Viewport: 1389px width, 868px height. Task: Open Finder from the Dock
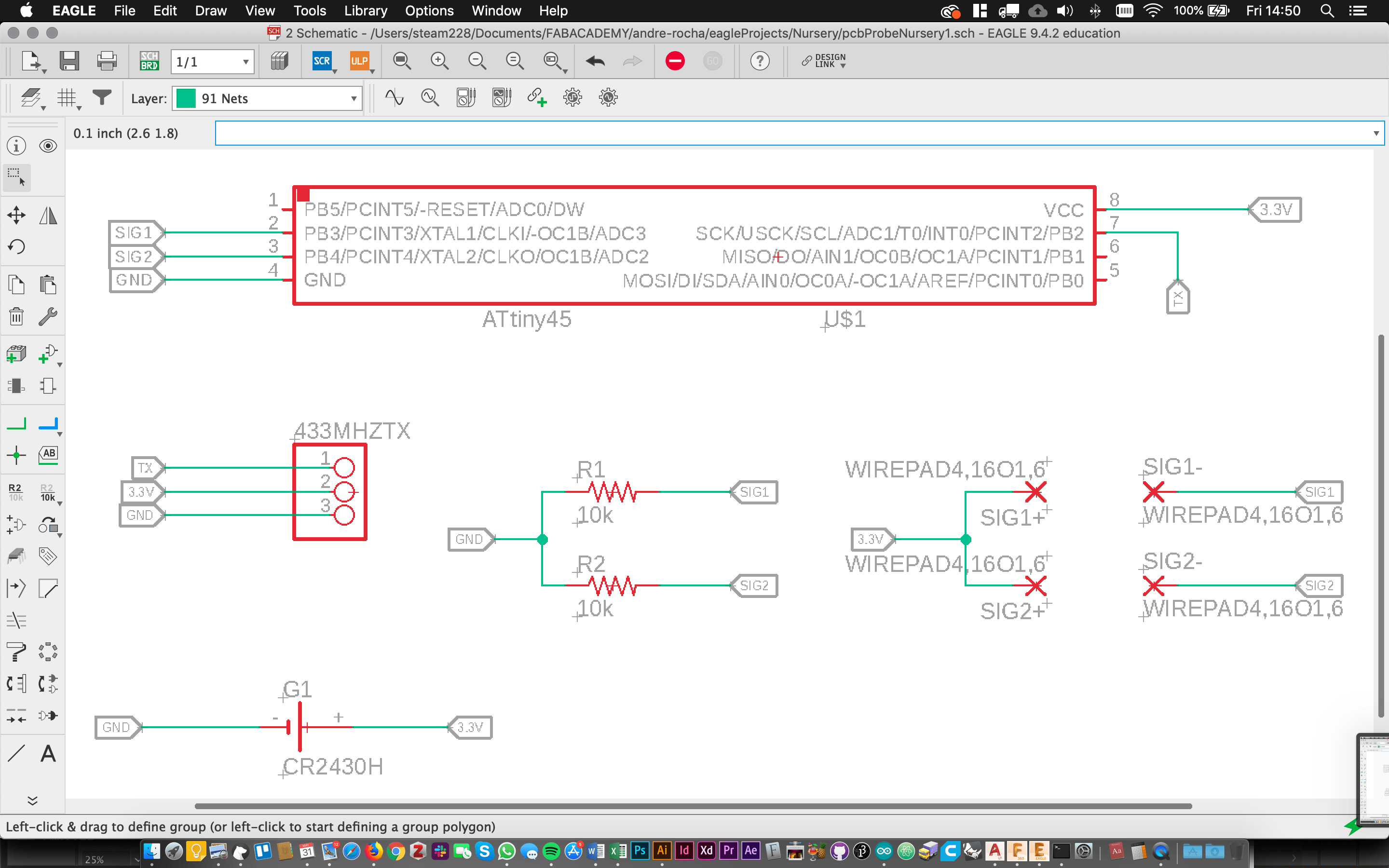coord(152,851)
